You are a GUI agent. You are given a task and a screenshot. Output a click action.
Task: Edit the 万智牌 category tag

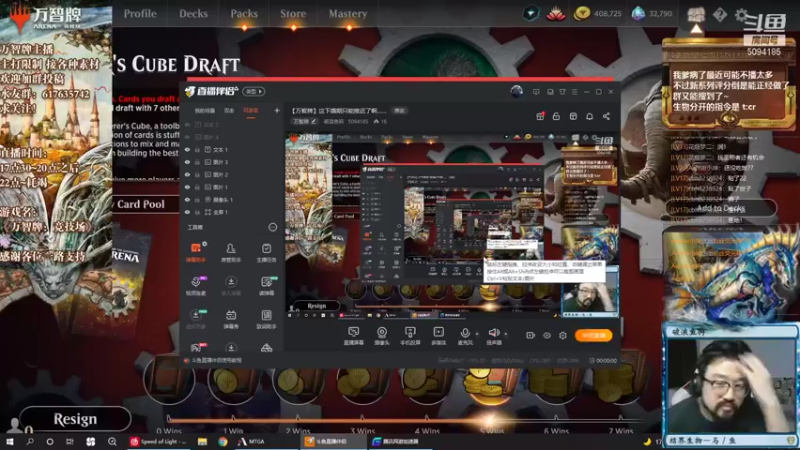click(x=304, y=121)
